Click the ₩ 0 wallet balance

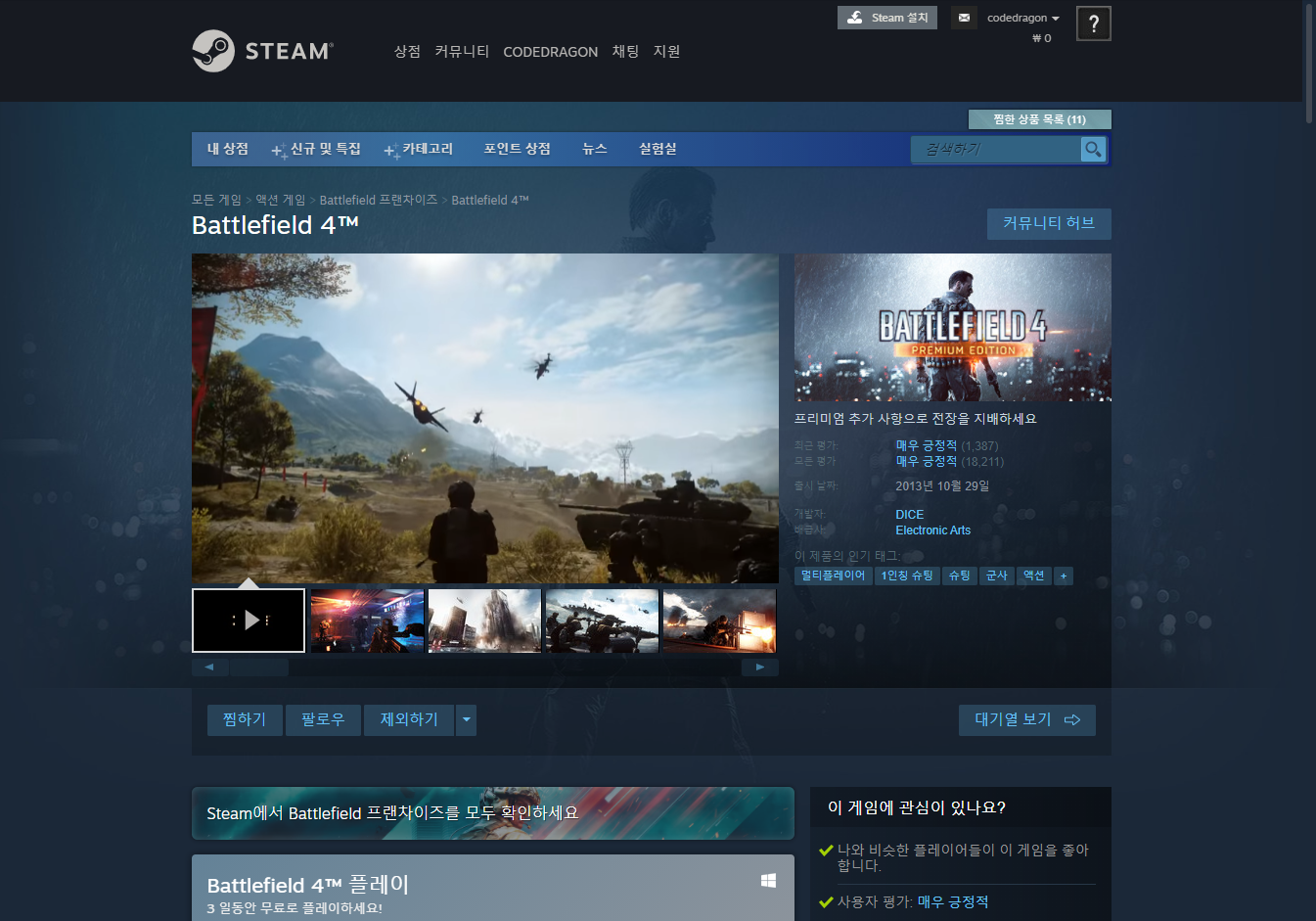(x=1042, y=38)
